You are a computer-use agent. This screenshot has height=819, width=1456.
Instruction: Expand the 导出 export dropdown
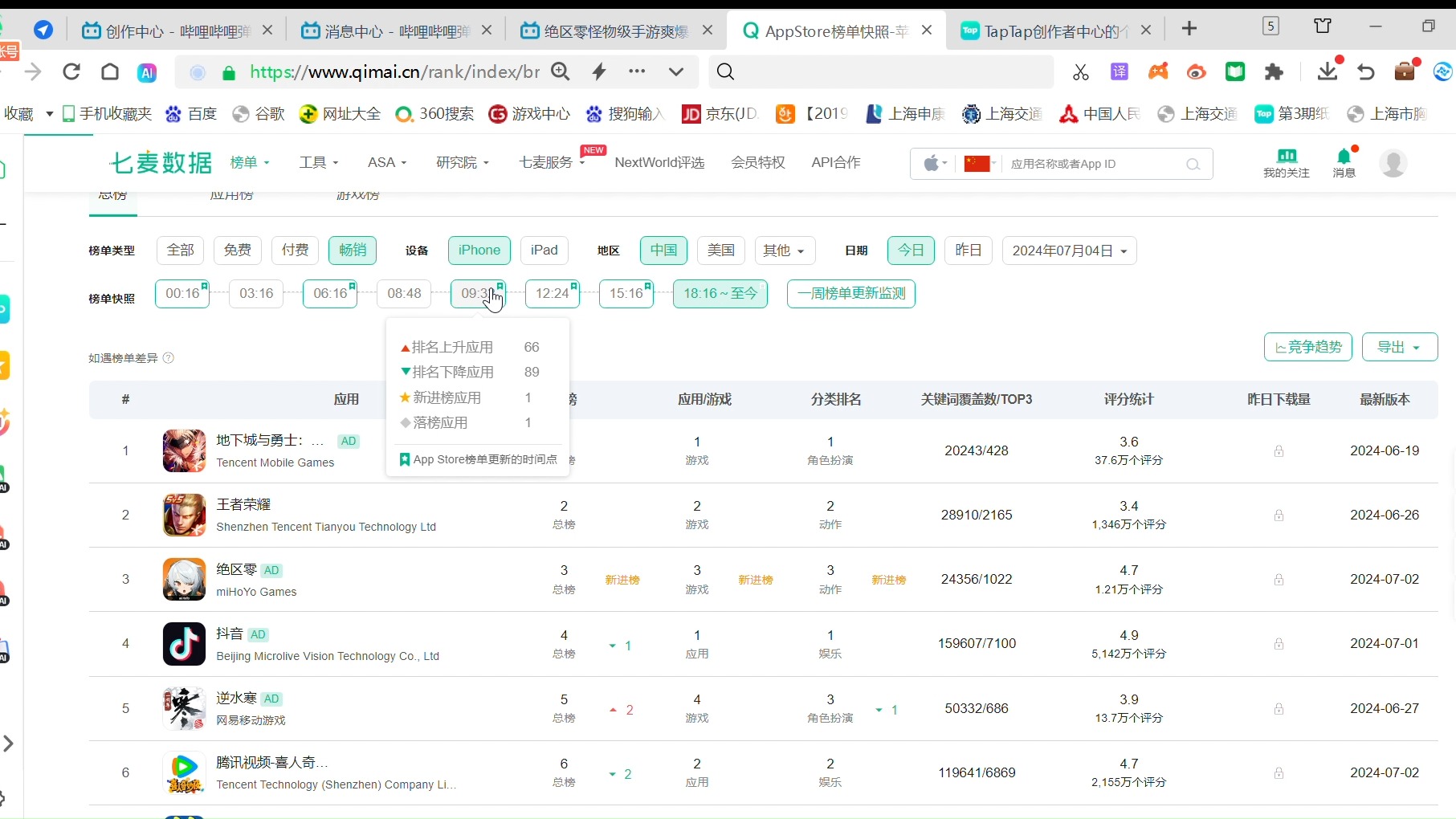[x=1400, y=347]
